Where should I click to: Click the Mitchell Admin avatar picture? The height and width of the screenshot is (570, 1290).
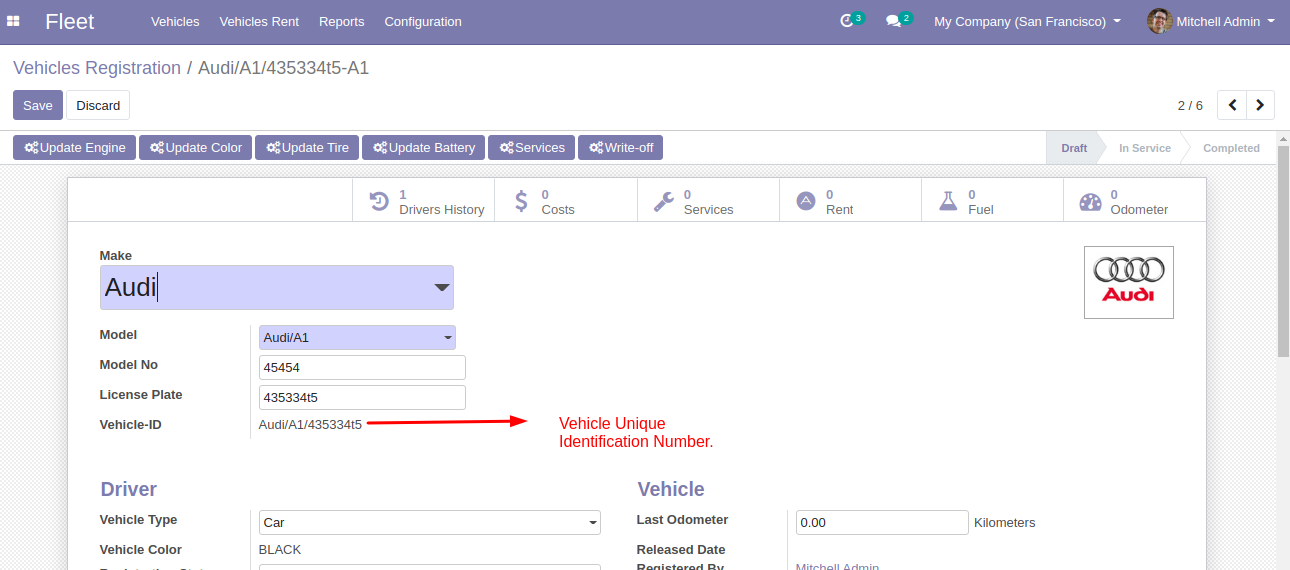click(x=1159, y=21)
